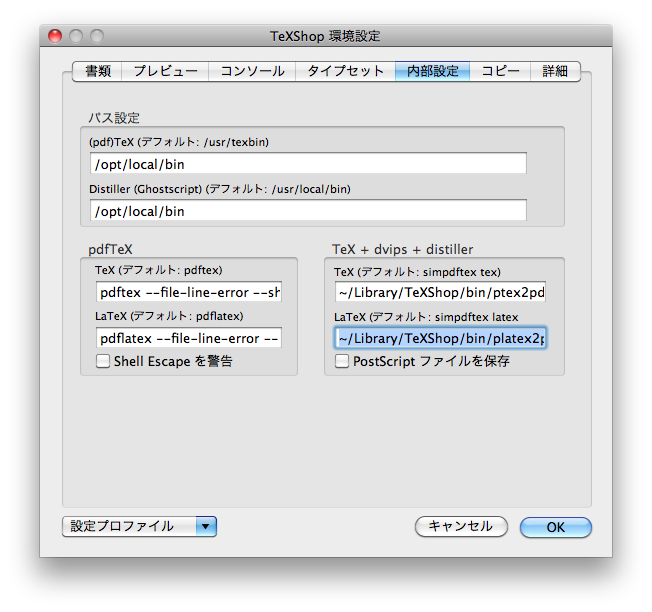
Task: Open the 設定プロファイル dropdown
Action: (x=139, y=526)
